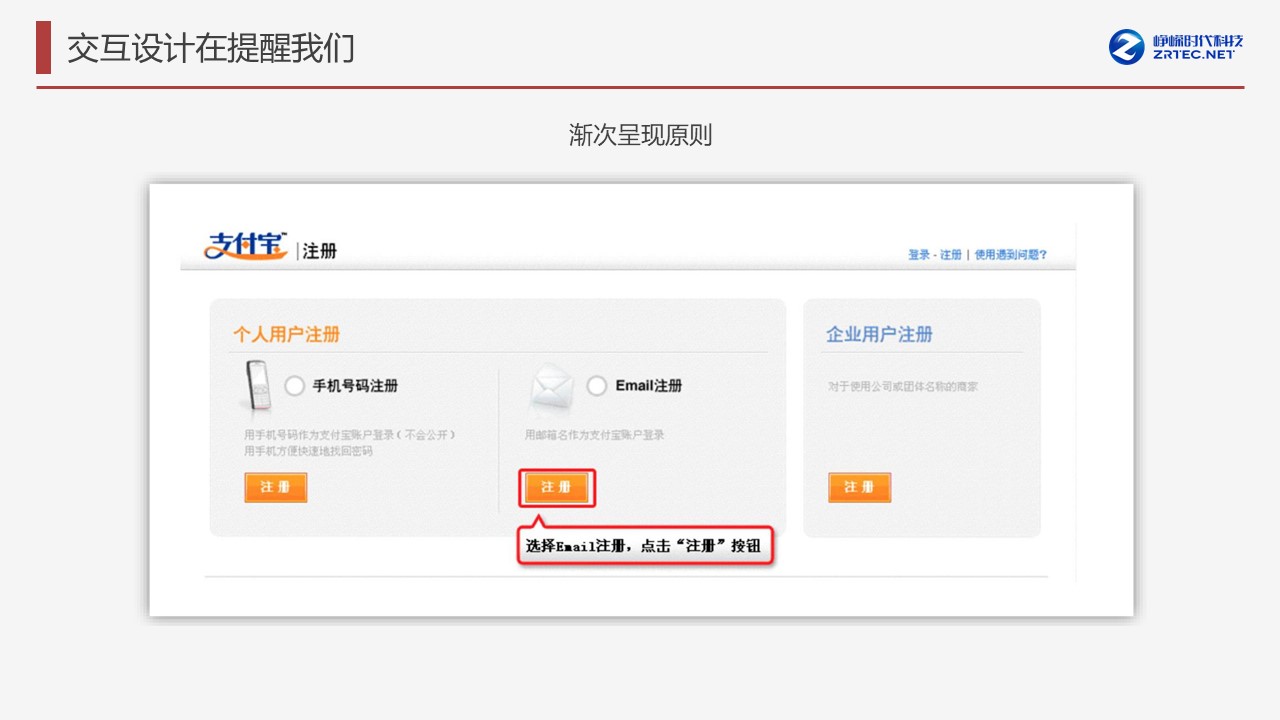Screen dimensions: 1280x720
Task: Click the red accent bar beside the title
Action: pyautogui.click(x=43, y=47)
